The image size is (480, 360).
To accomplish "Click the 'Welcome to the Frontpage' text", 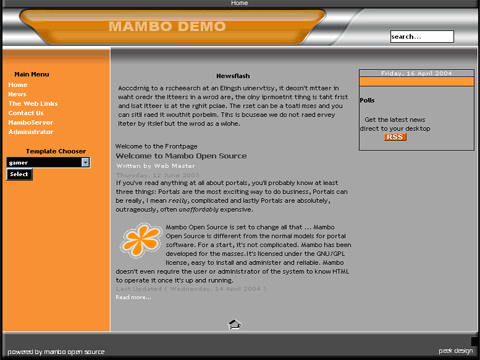I will [156, 146].
